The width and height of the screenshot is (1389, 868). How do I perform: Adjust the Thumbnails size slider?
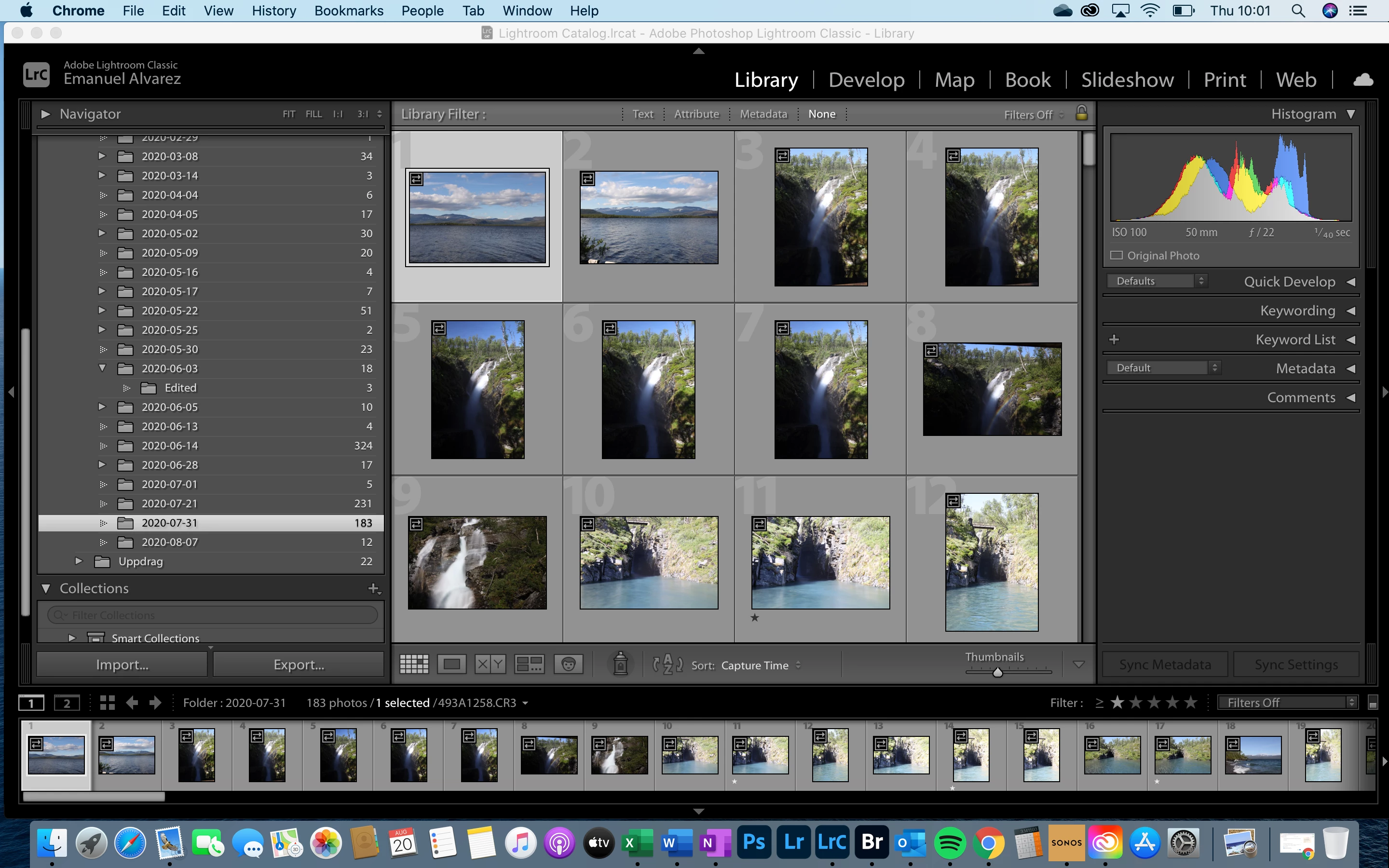(x=997, y=672)
